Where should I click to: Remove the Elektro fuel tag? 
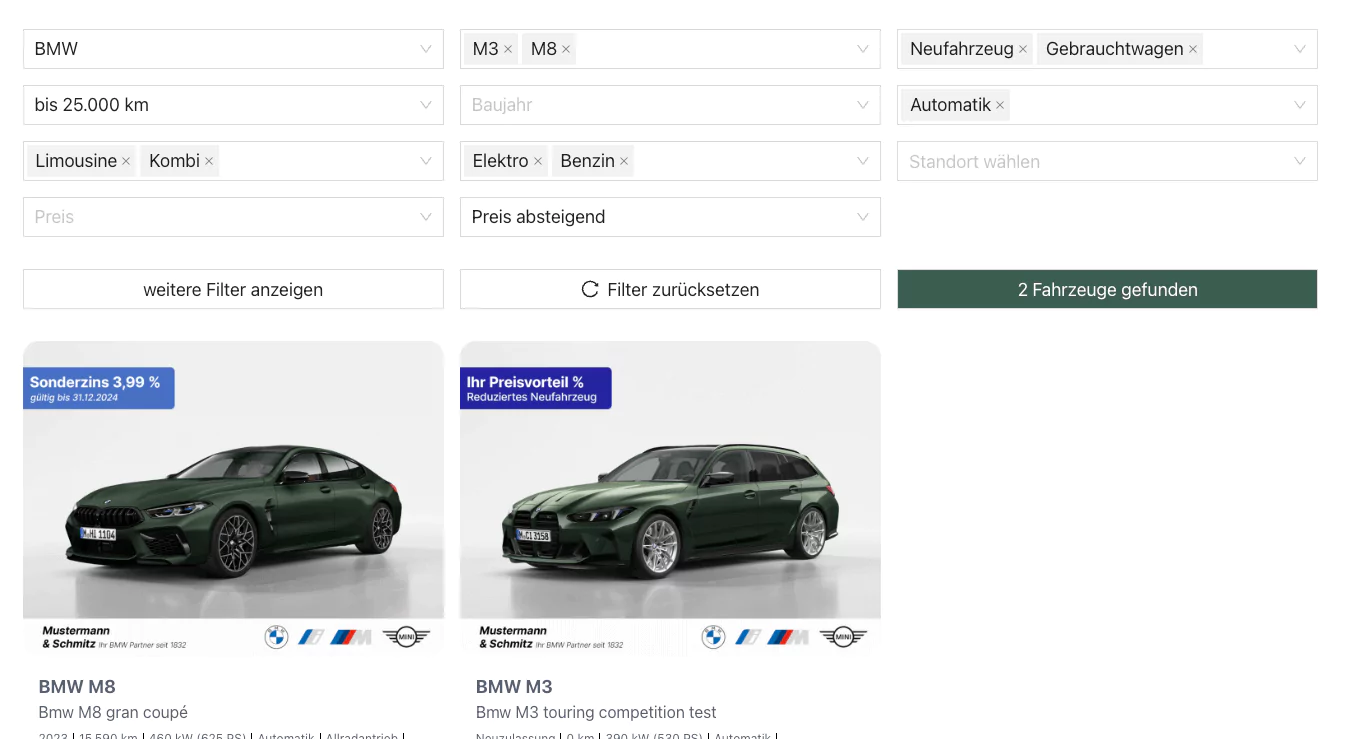538,161
